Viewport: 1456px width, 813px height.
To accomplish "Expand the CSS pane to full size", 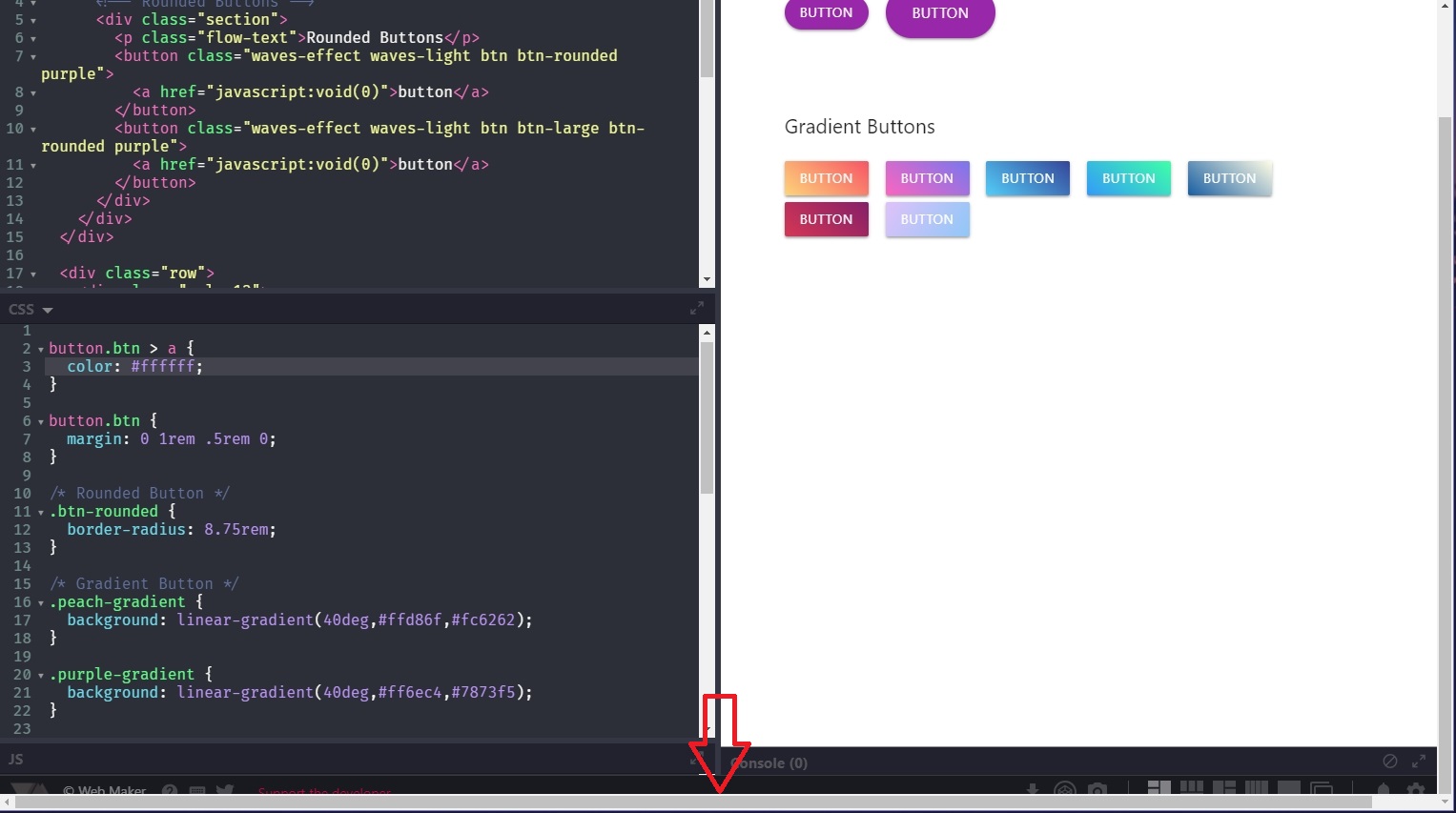I will 697,308.
